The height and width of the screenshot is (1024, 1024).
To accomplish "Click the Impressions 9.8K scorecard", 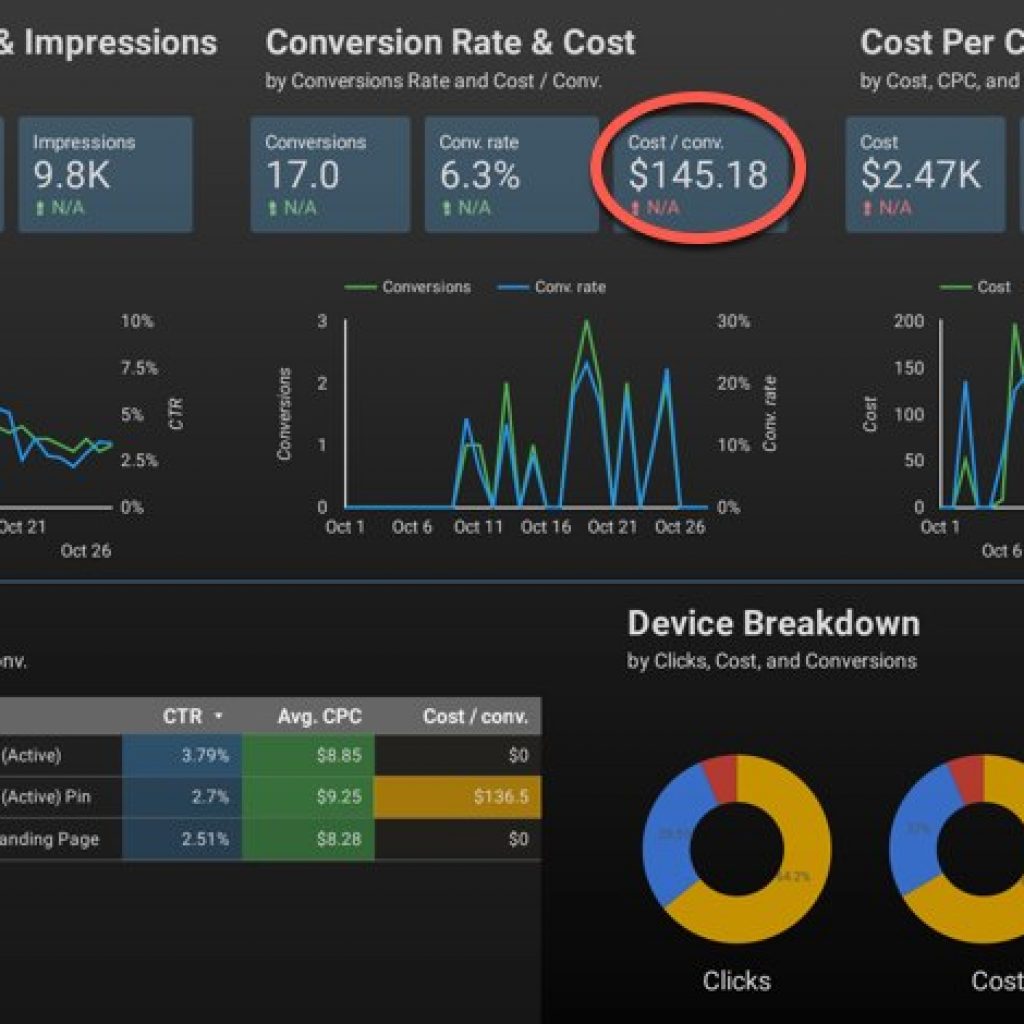I will click(x=105, y=174).
